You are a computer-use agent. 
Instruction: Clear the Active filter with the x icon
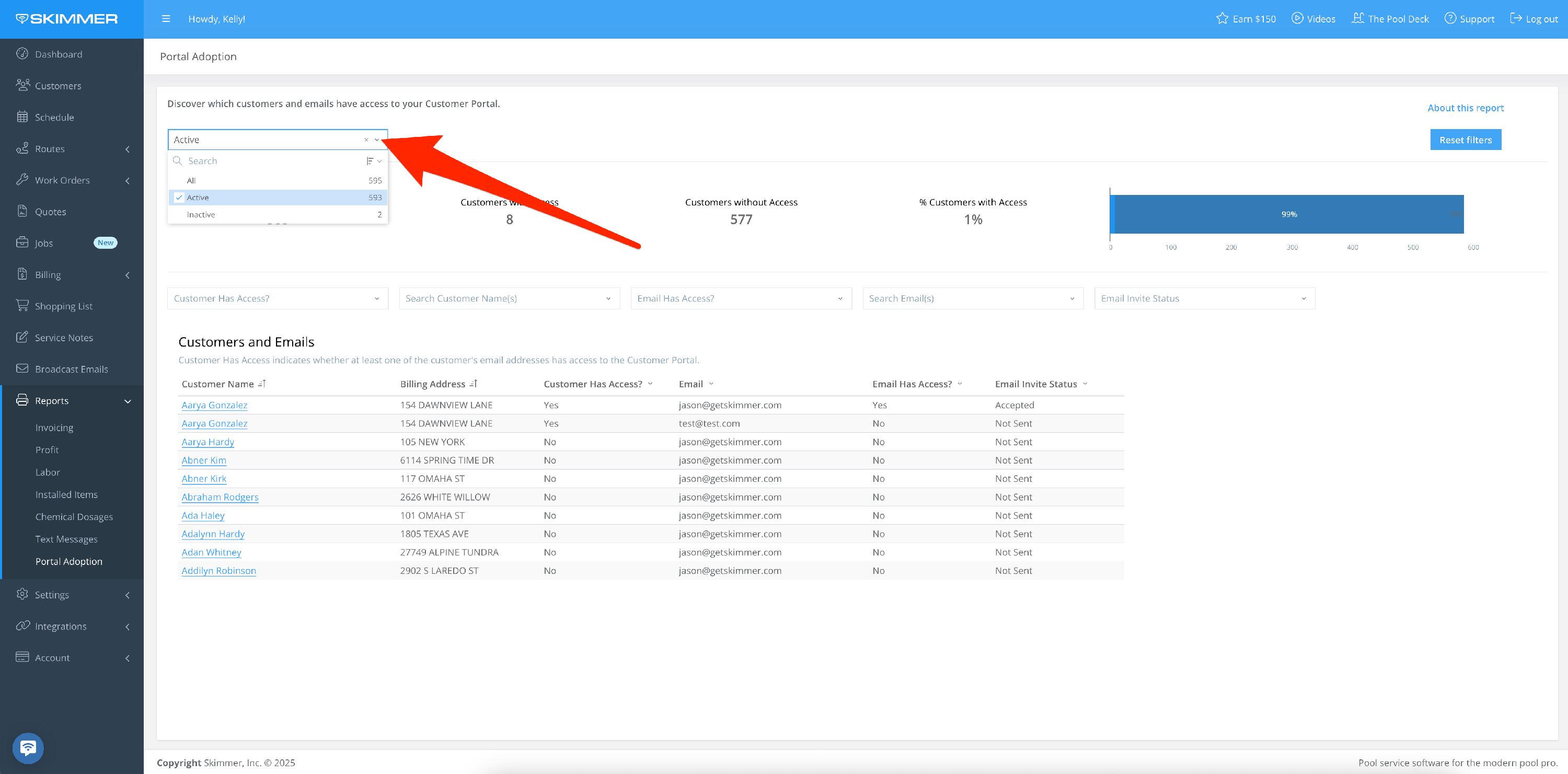tap(366, 140)
